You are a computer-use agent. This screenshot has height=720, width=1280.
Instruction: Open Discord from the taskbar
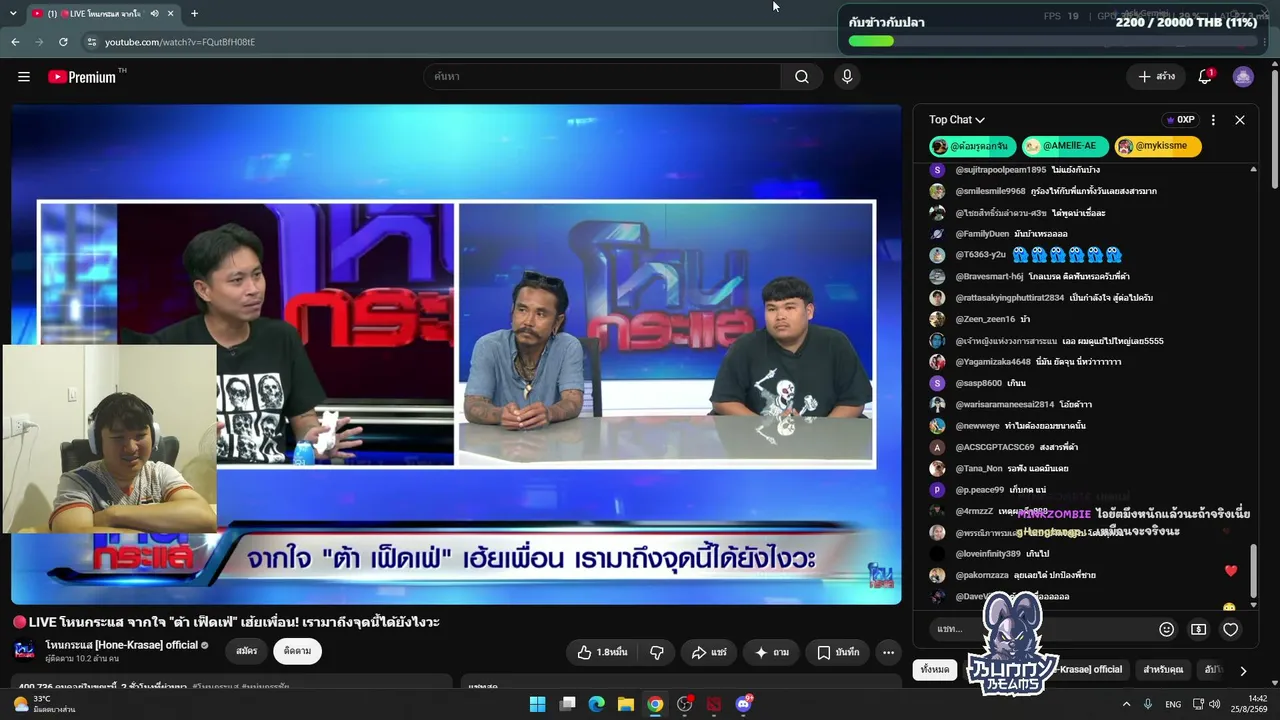[x=743, y=704]
